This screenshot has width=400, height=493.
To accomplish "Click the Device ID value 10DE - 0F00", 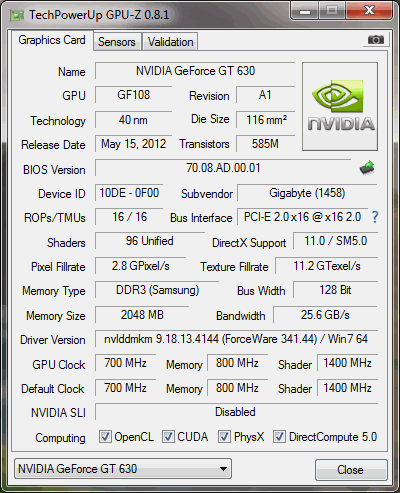I will [129, 193].
